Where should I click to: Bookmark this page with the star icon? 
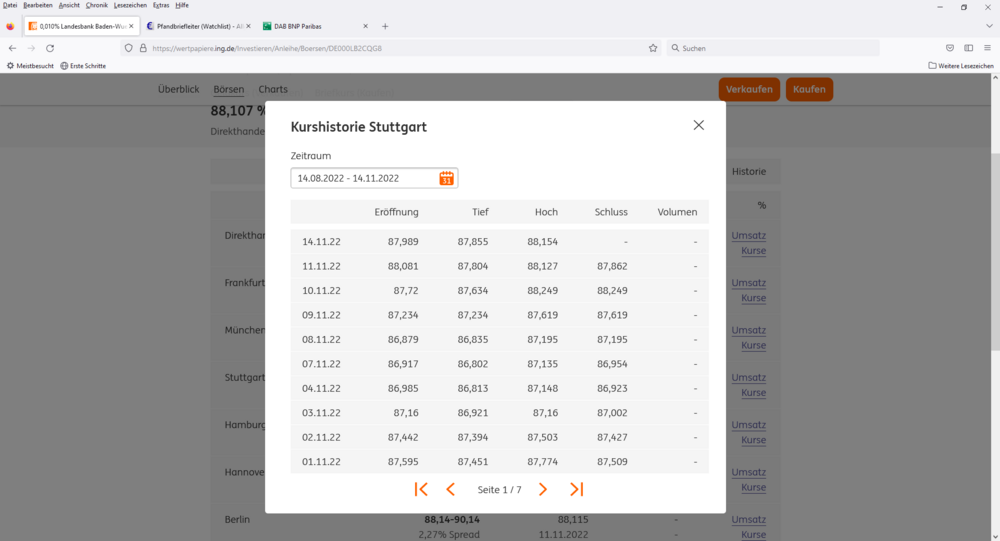653,48
